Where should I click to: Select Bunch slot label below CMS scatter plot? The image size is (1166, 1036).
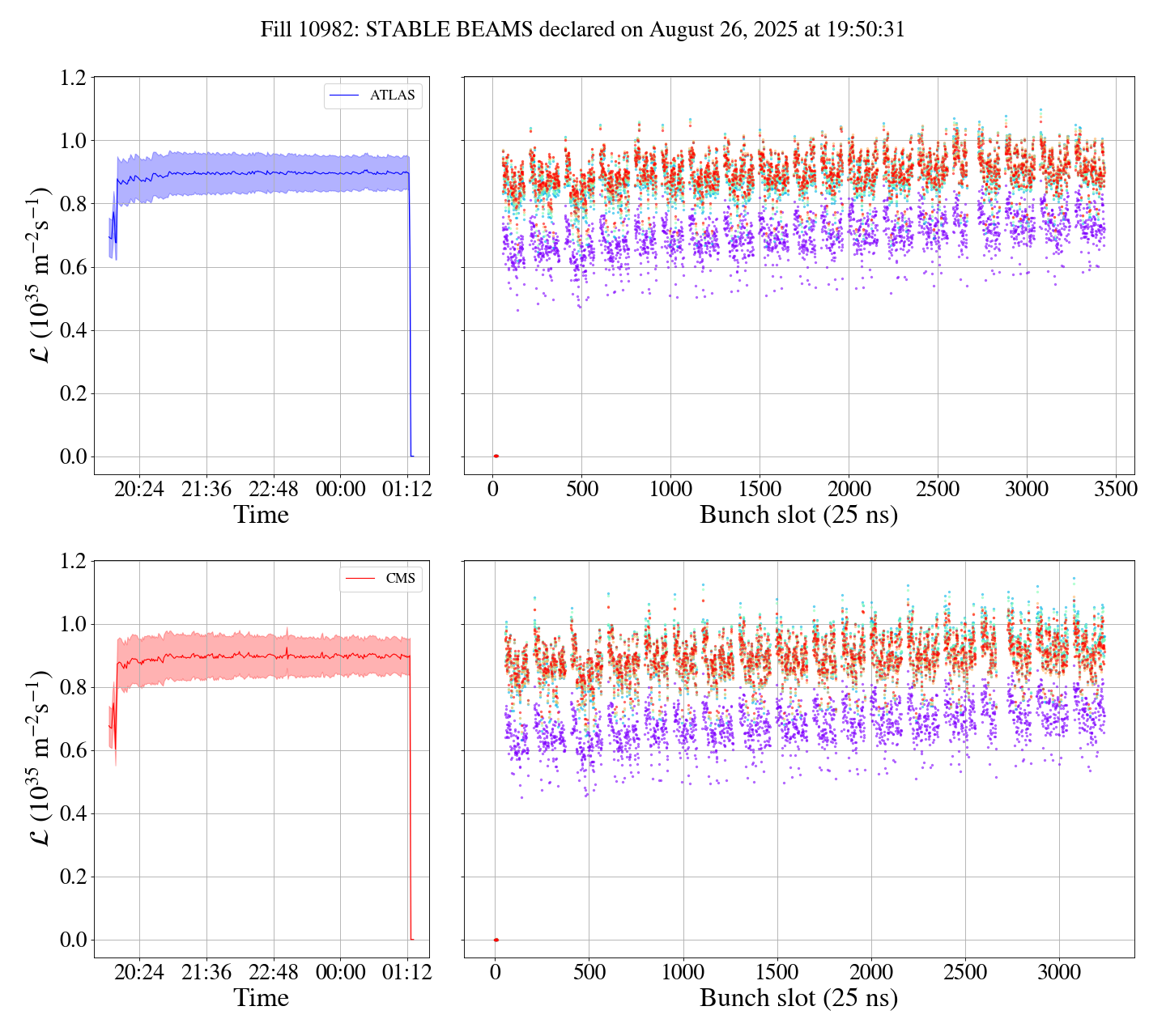[798, 998]
